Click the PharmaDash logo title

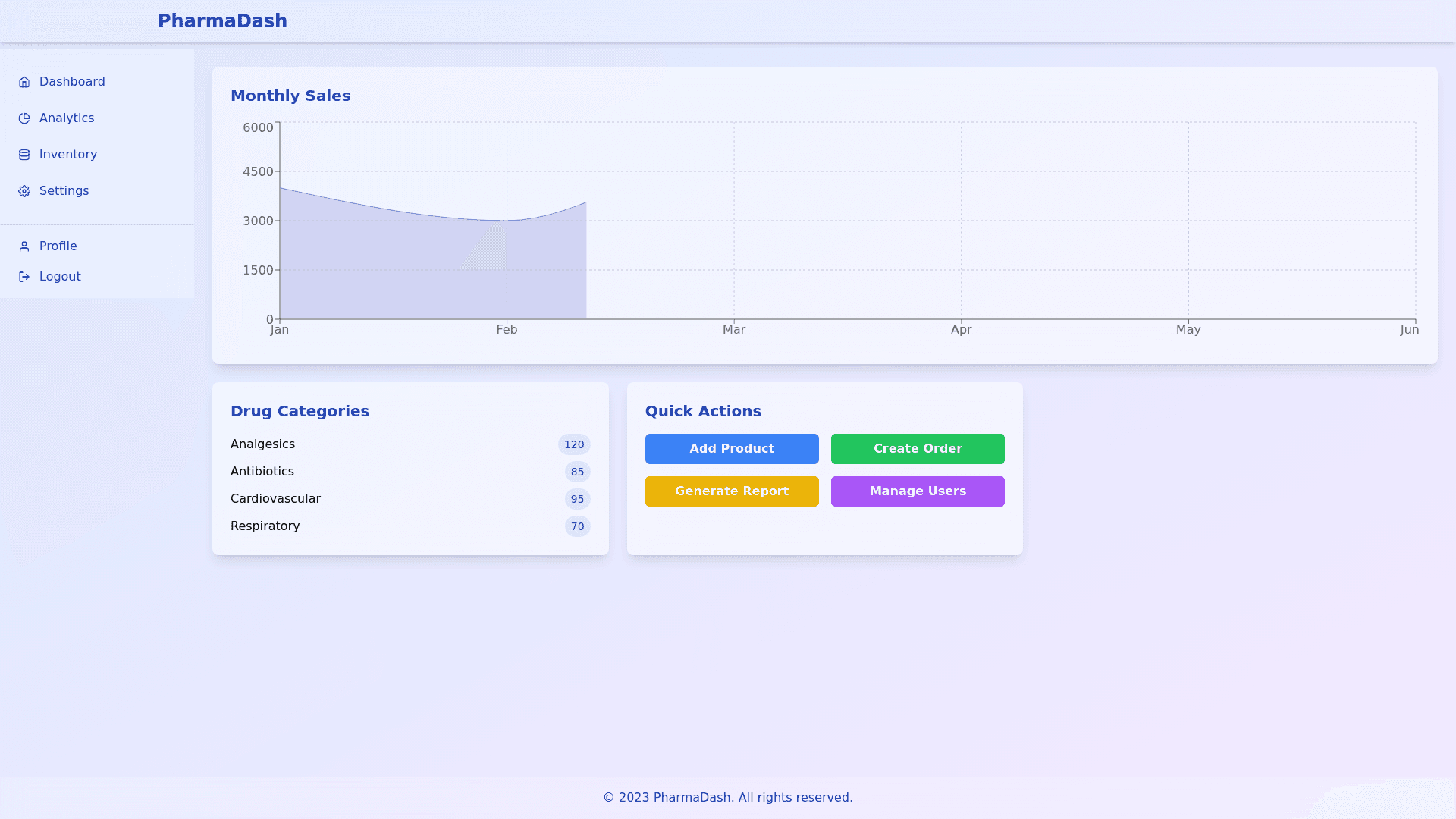(222, 21)
